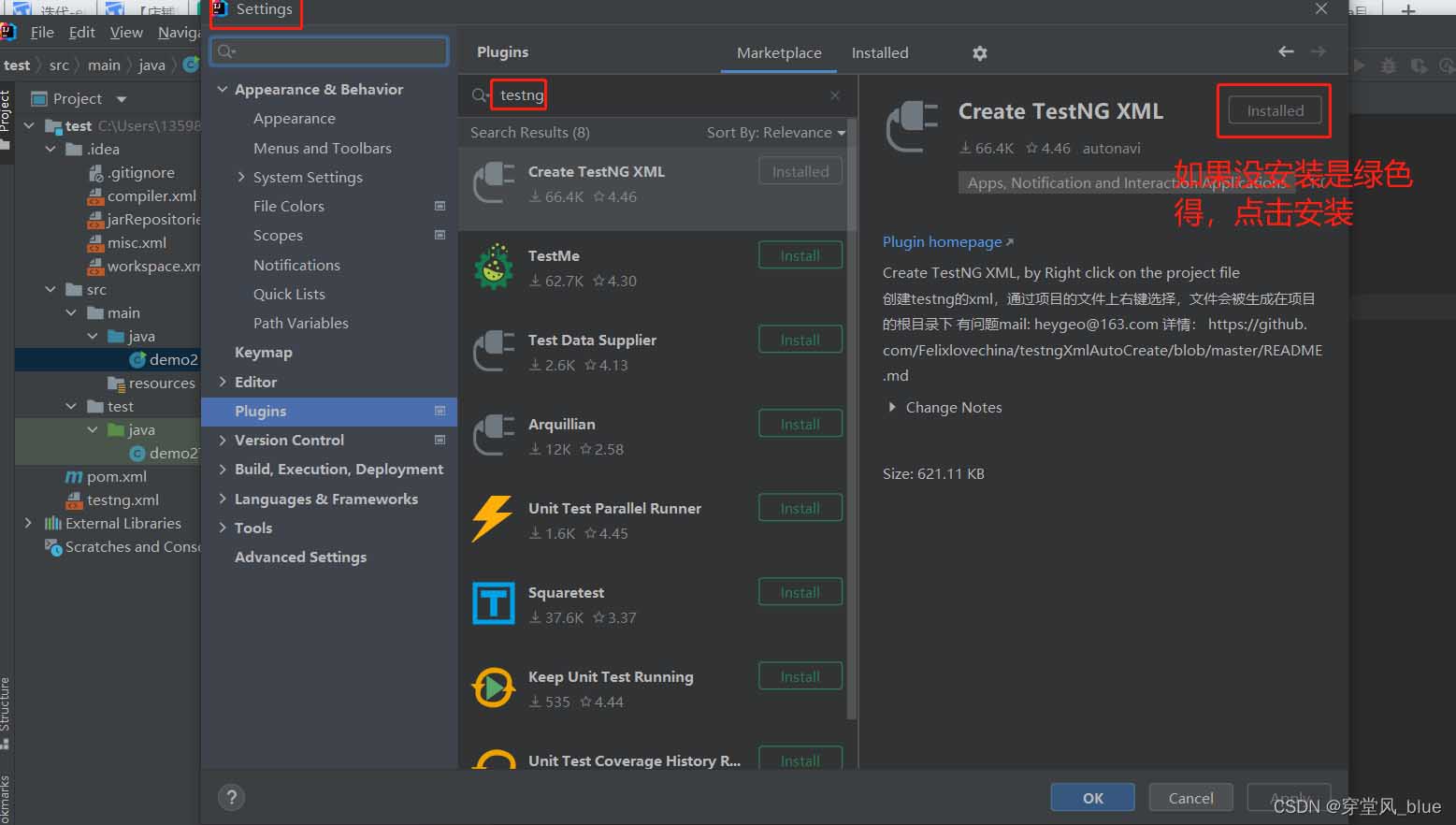The width and height of the screenshot is (1456, 825).
Task: Click the OK button
Action: click(1092, 798)
